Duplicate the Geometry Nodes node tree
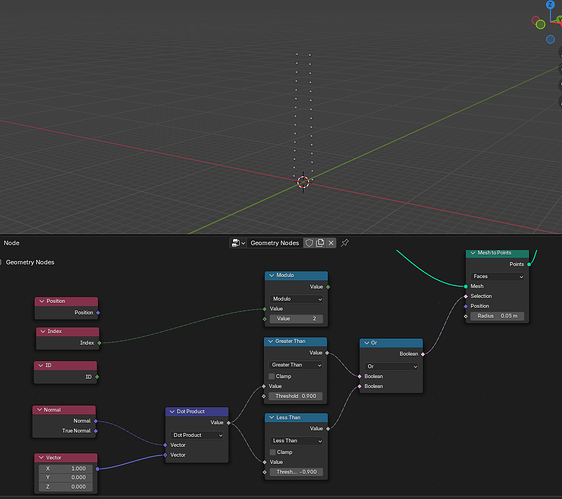This screenshot has width=562, height=499. pos(320,243)
